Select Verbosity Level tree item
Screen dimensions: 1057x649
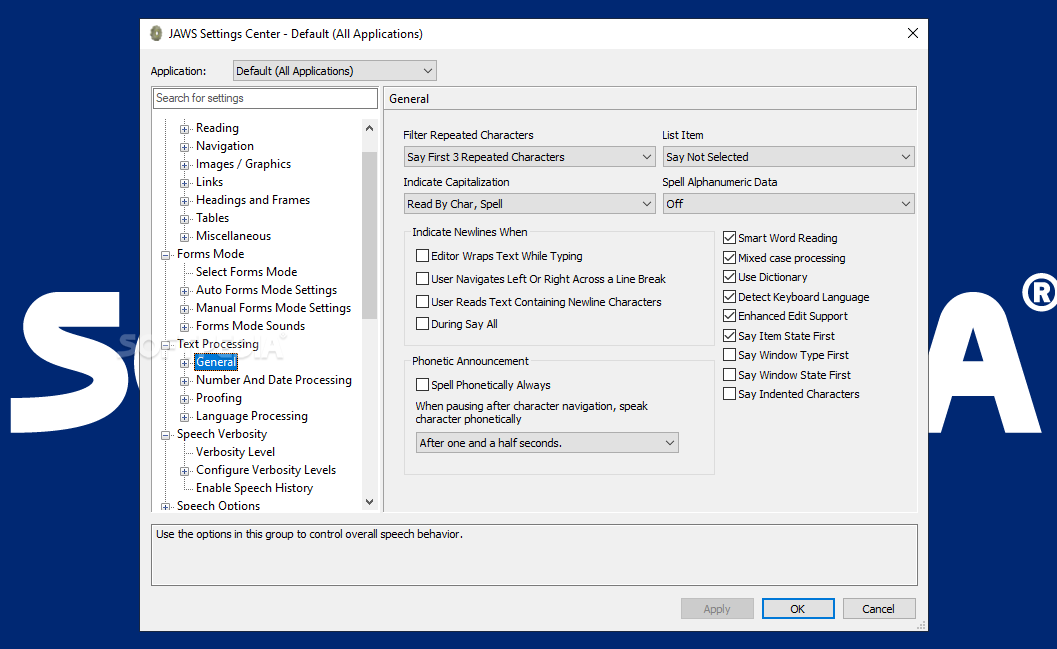(x=236, y=452)
